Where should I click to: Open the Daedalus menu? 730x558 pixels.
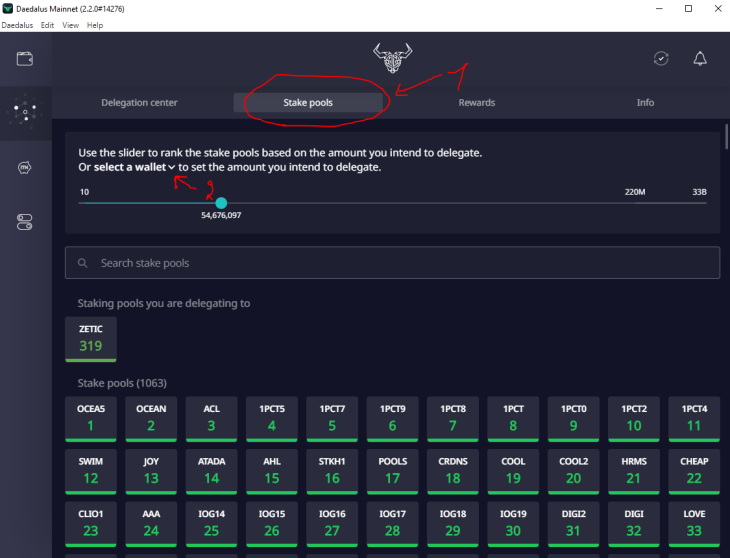pos(17,25)
